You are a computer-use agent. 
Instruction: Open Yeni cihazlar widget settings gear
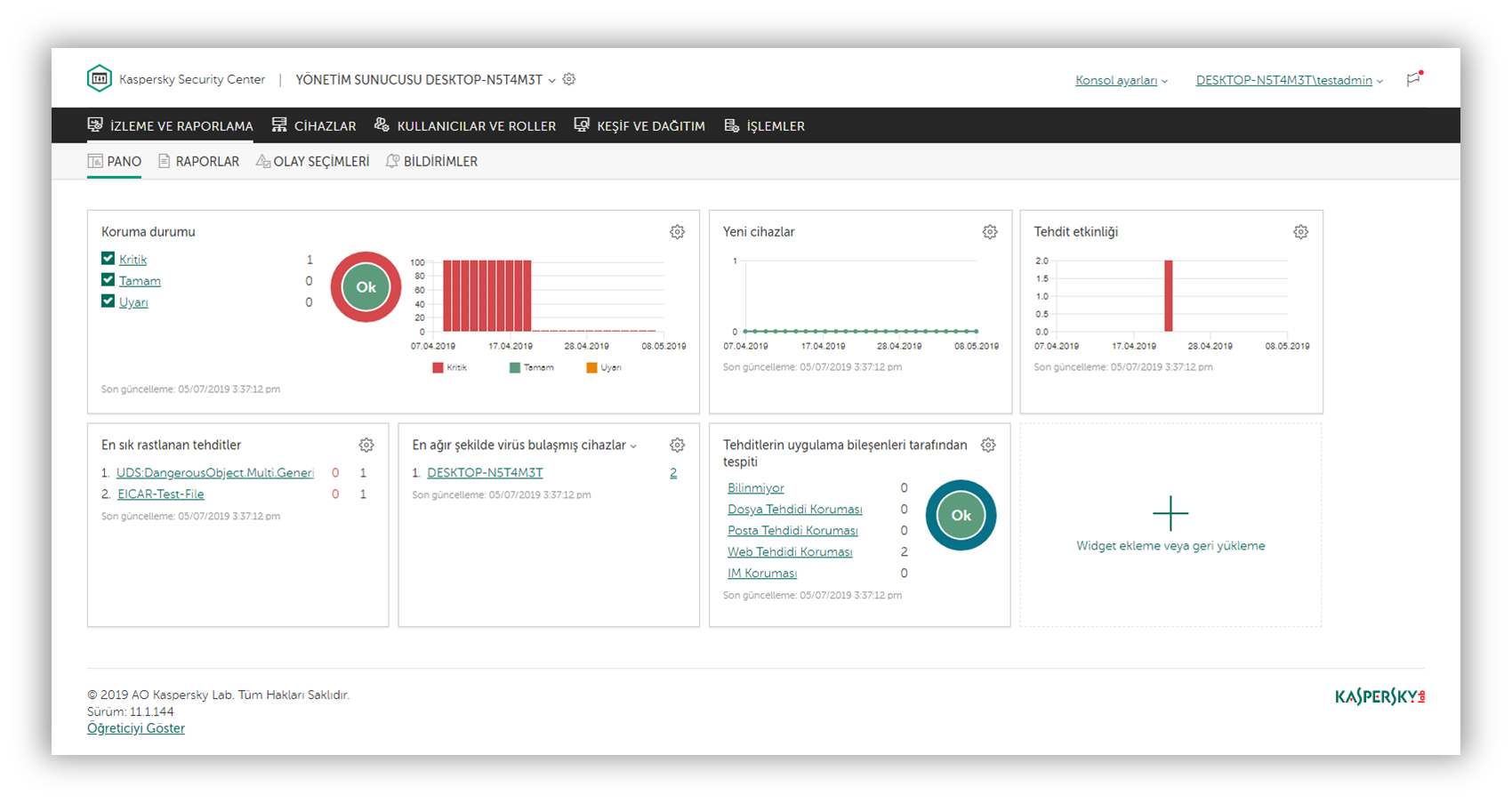[989, 232]
